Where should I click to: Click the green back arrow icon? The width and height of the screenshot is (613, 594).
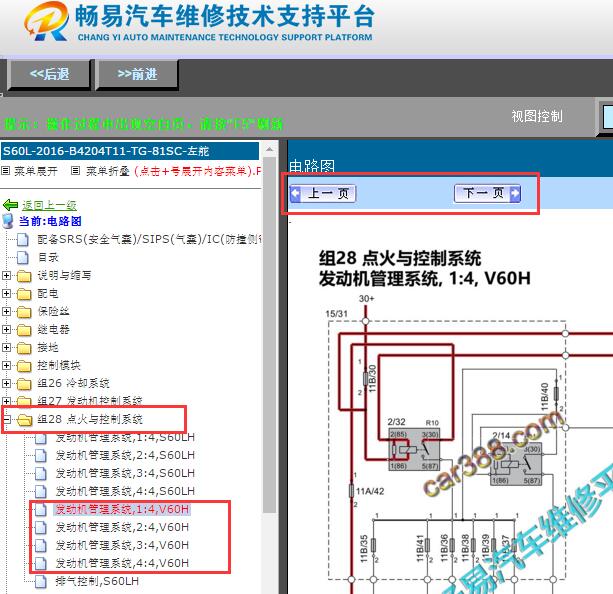tap(11, 205)
